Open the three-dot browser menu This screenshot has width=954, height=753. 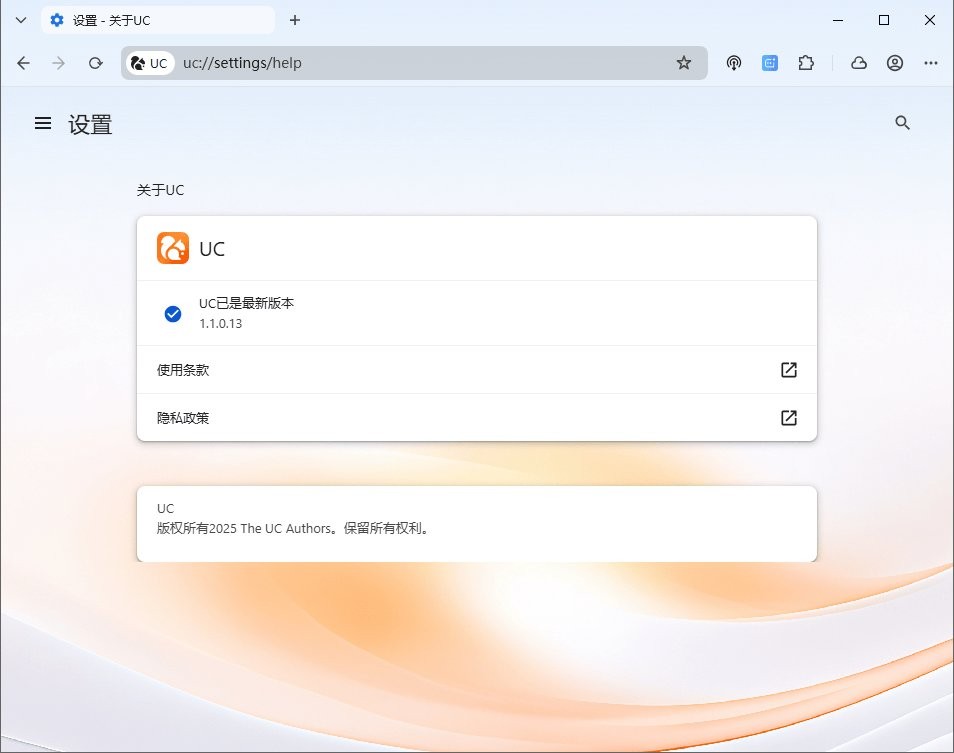(x=931, y=63)
